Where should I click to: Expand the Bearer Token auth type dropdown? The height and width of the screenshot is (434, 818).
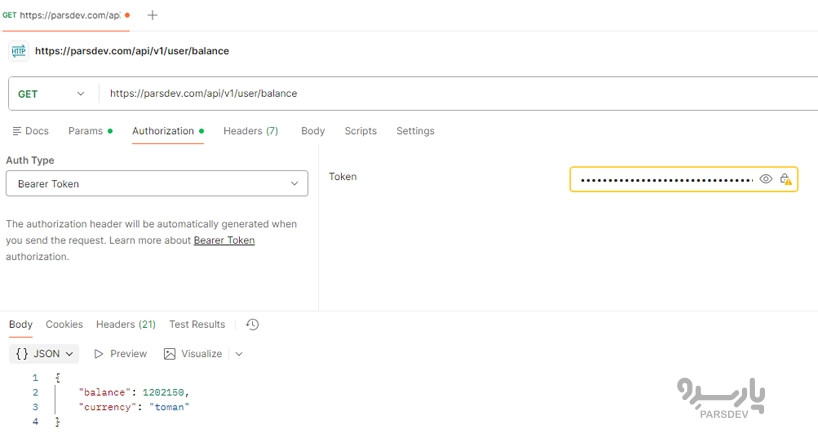[156, 184]
